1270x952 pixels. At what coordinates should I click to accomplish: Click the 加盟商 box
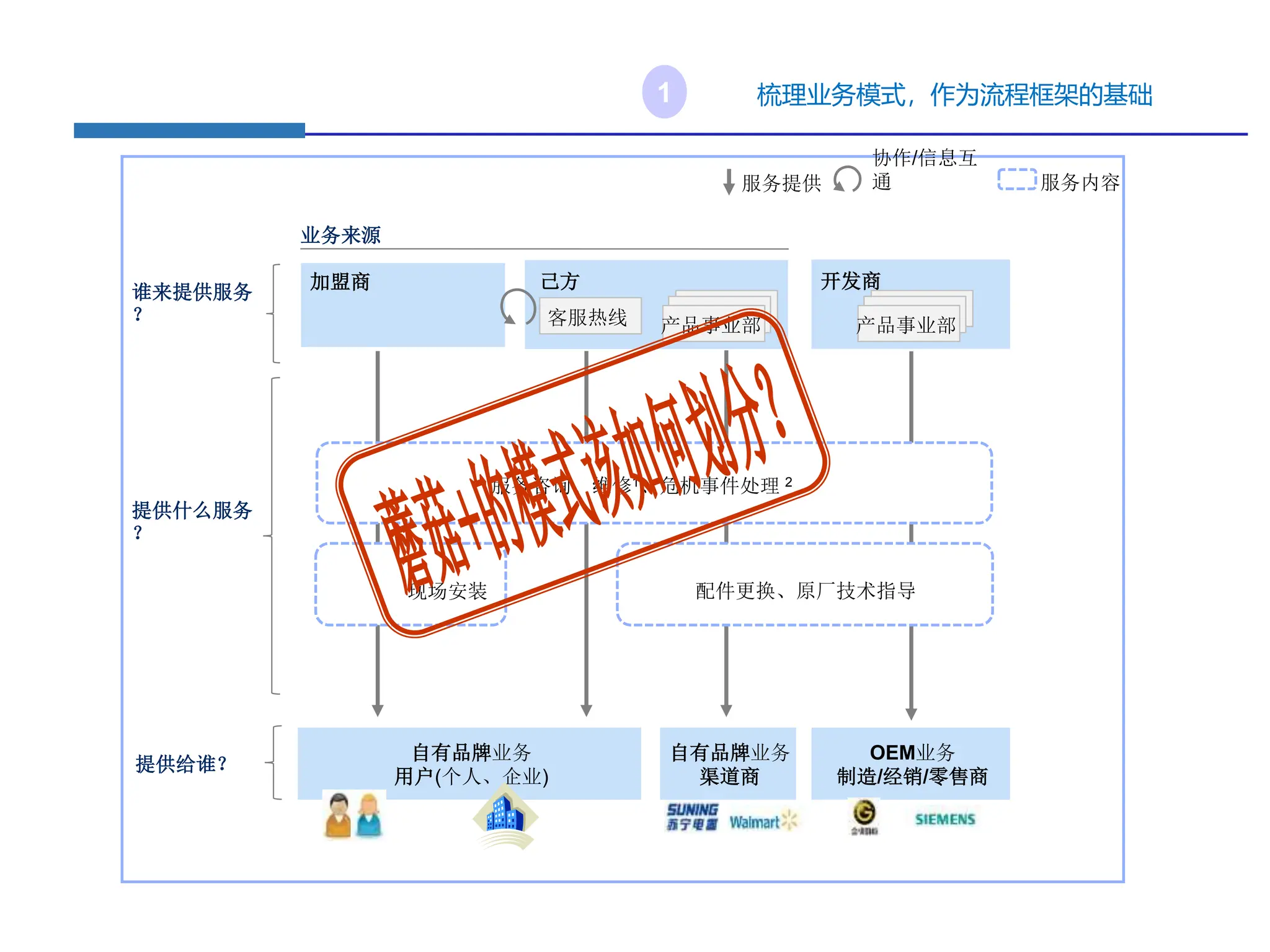pyautogui.click(x=403, y=305)
